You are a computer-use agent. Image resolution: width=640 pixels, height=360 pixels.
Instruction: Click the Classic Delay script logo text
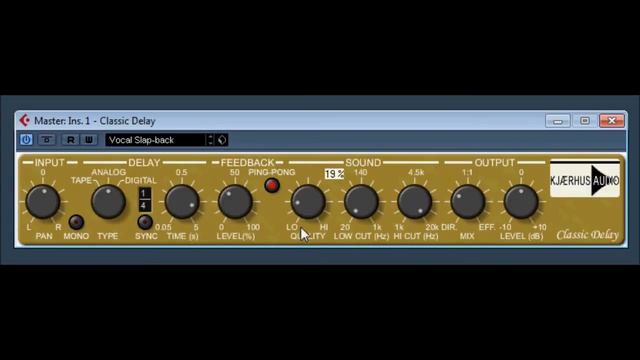point(587,235)
